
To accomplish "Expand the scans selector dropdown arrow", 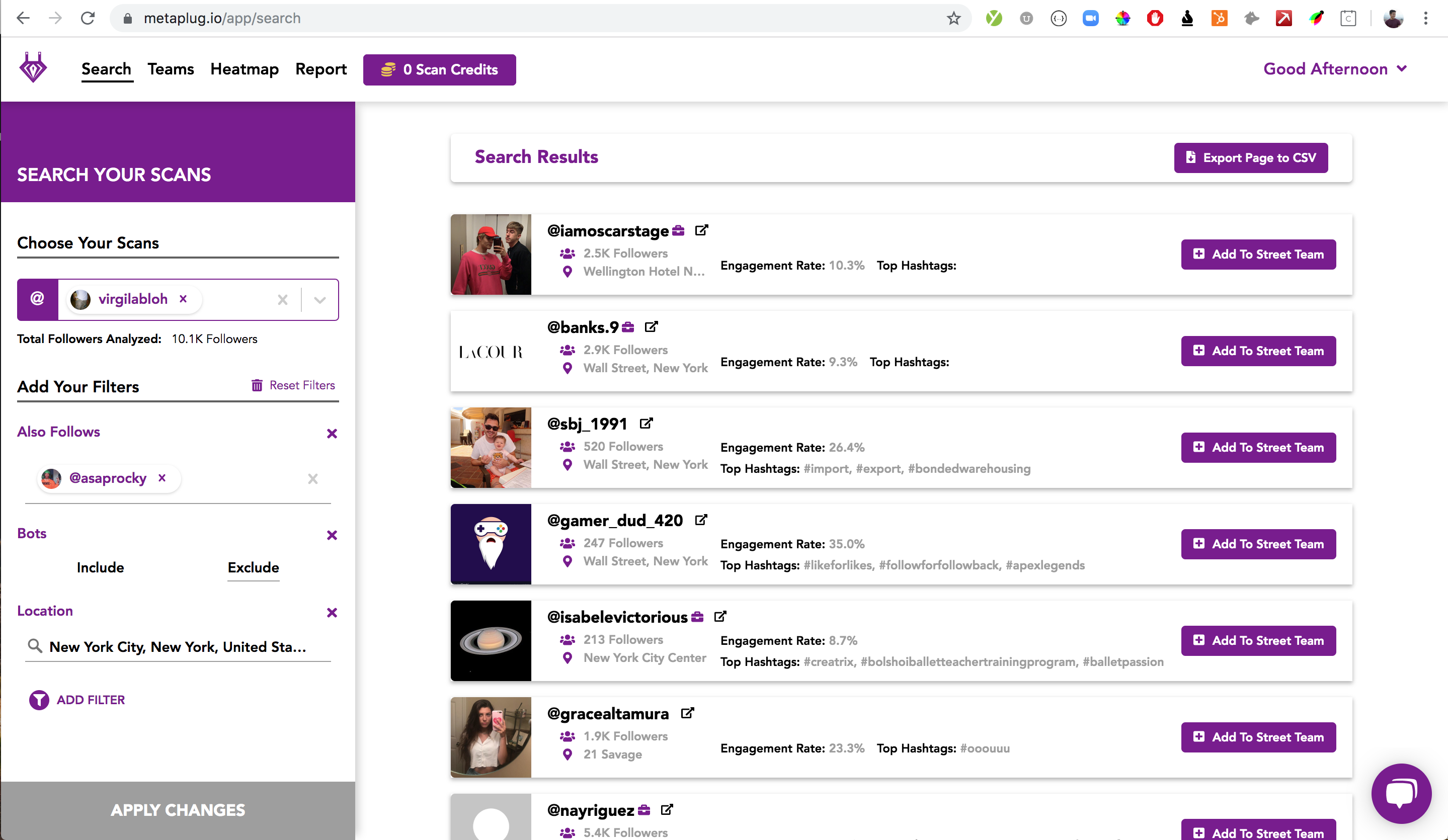I will point(320,299).
